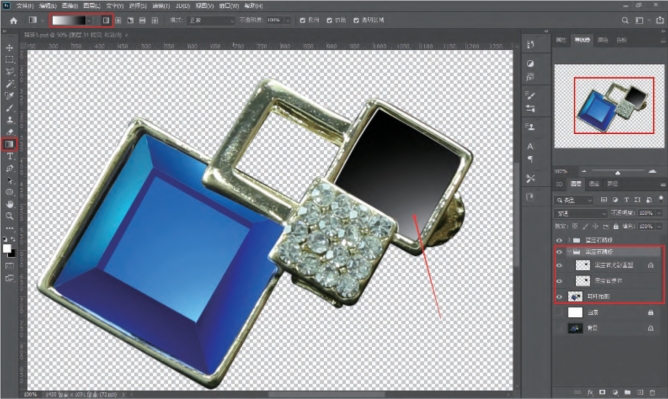Screen dimensions: 668x399
Task: Collapse the highlighted layer group
Action: [x=569, y=252]
